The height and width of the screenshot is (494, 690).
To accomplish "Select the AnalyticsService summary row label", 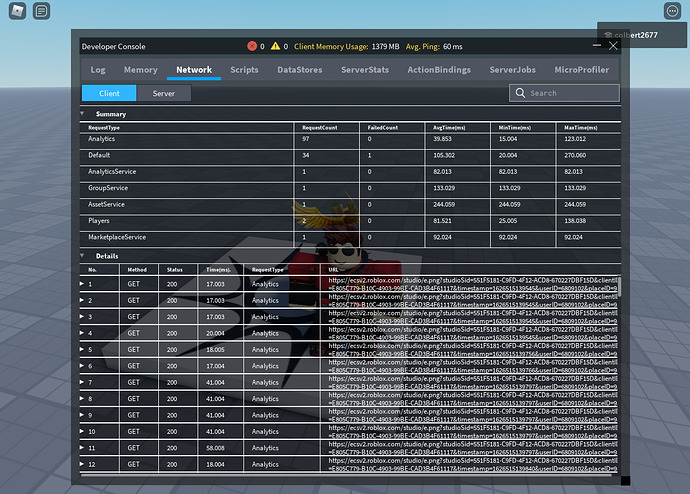I will click(112, 172).
